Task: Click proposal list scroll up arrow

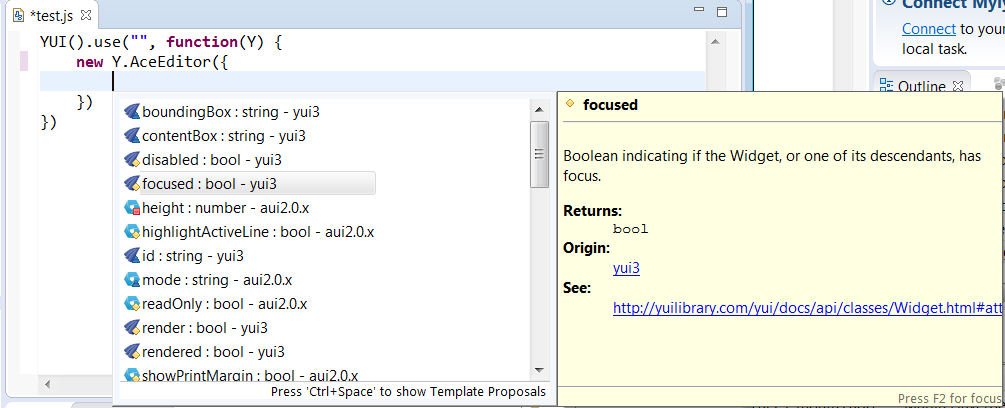Action: click(539, 110)
